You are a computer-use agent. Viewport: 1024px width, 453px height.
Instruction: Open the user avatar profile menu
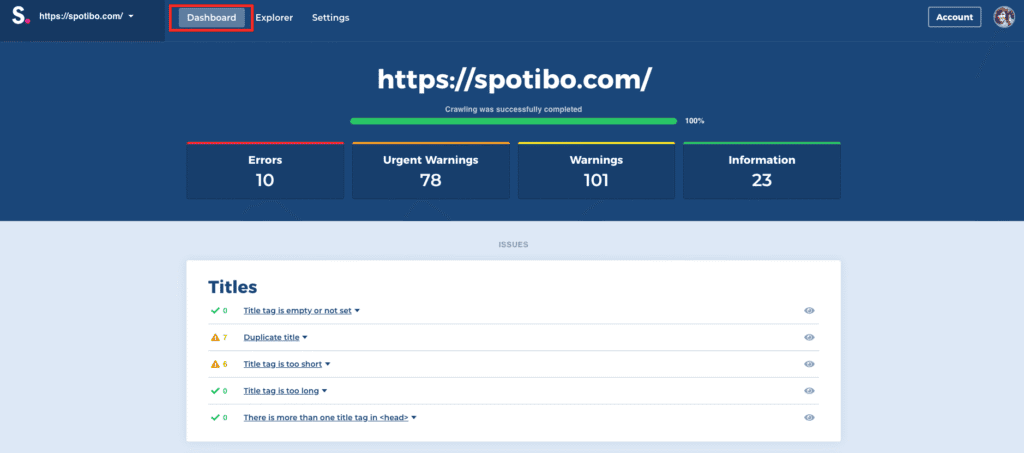click(x=1003, y=17)
